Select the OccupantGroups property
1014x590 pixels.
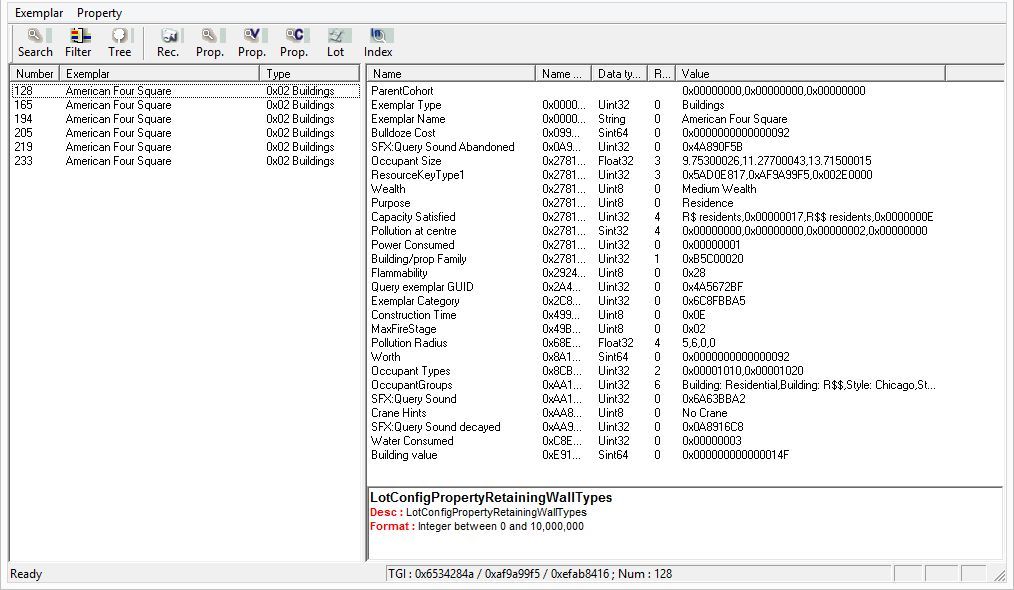pos(411,386)
